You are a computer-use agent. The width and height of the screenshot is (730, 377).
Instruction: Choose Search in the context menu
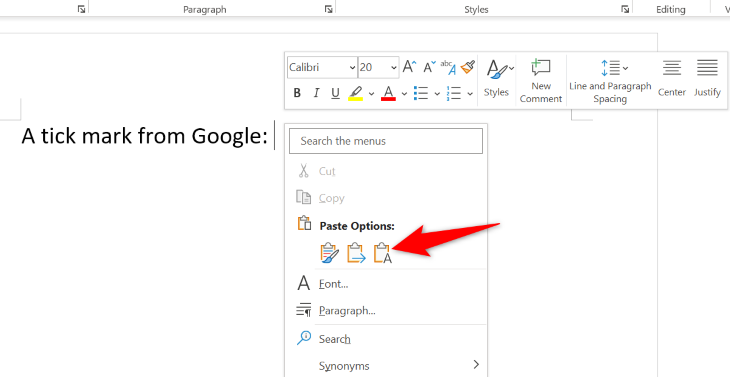point(385,339)
